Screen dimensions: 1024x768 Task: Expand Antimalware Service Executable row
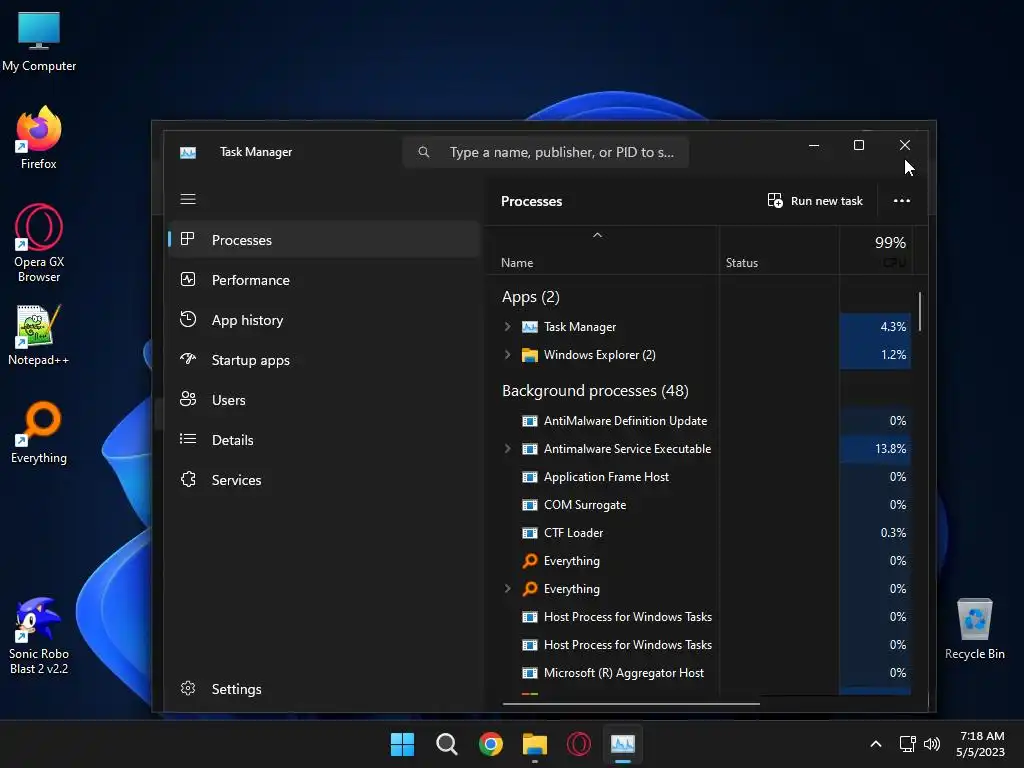[507, 449]
